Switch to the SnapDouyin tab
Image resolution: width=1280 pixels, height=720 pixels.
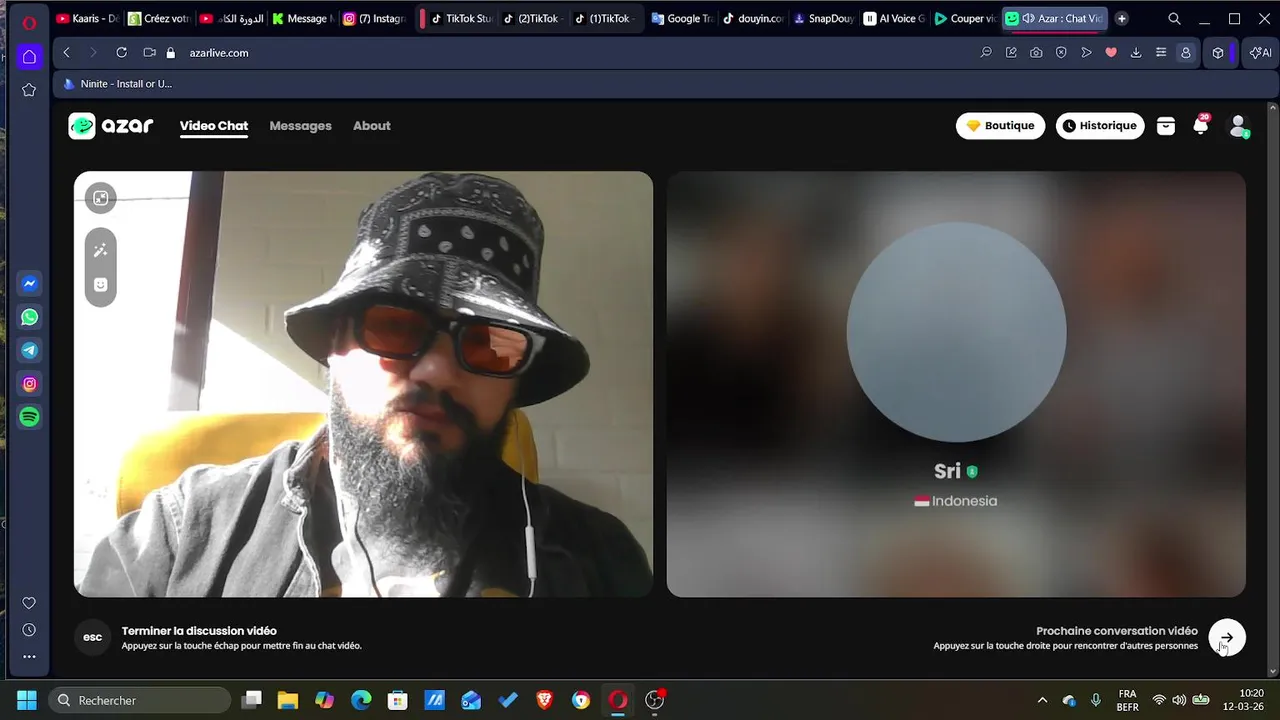(x=824, y=18)
